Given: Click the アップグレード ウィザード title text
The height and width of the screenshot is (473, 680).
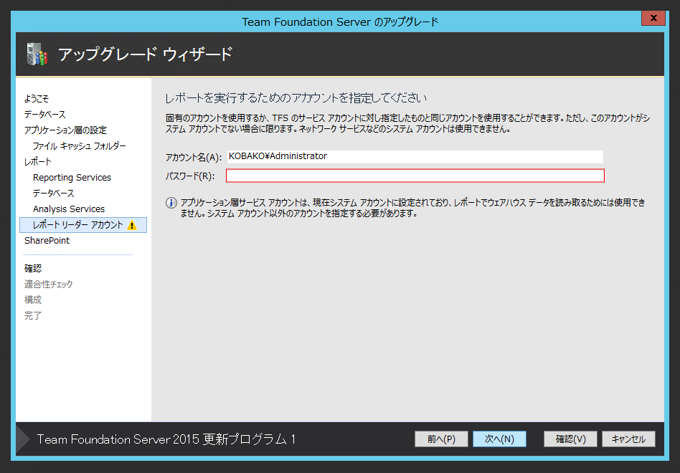Looking at the screenshot, I should [145, 55].
